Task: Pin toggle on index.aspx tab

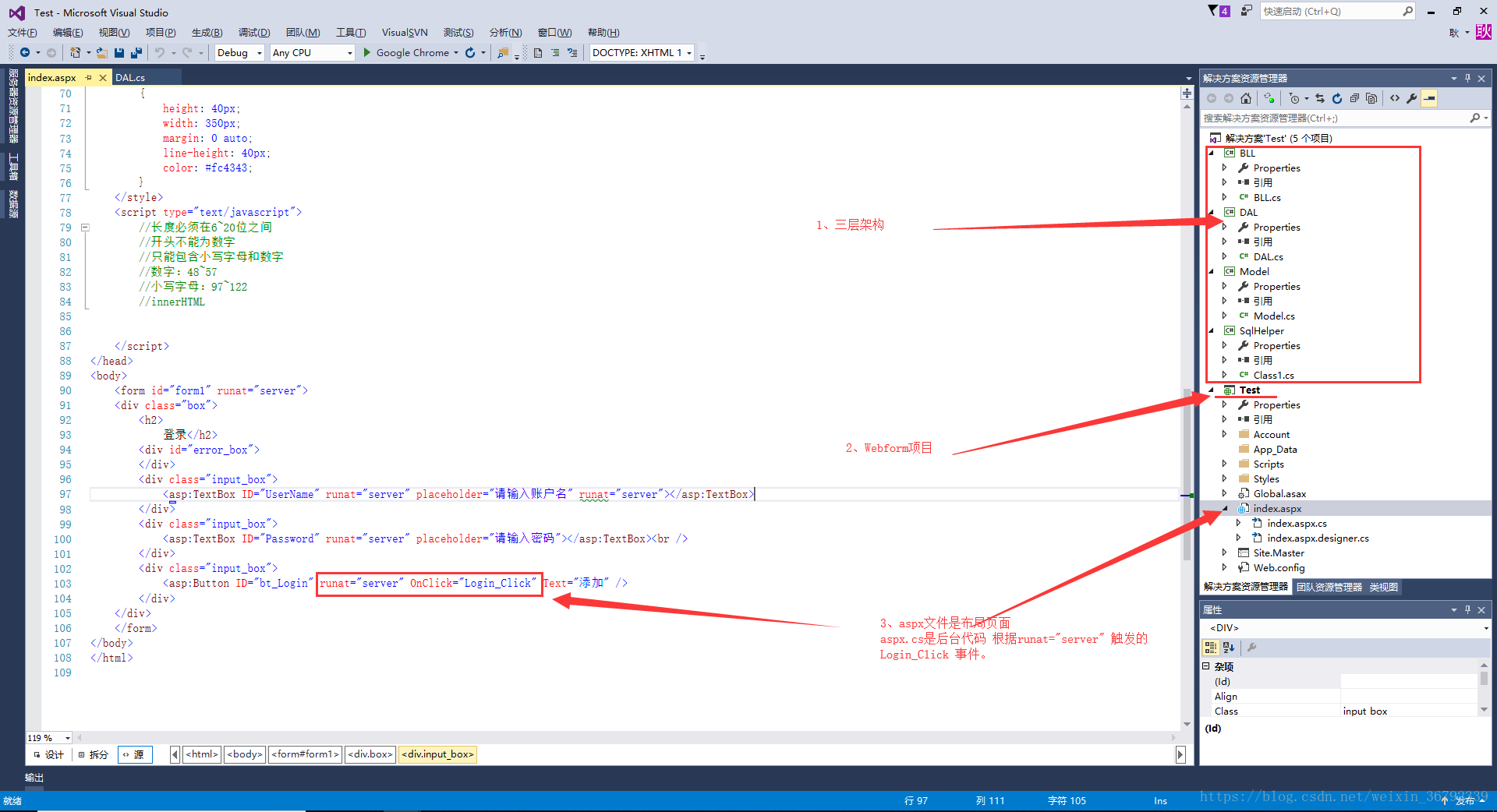Action: 89,77
